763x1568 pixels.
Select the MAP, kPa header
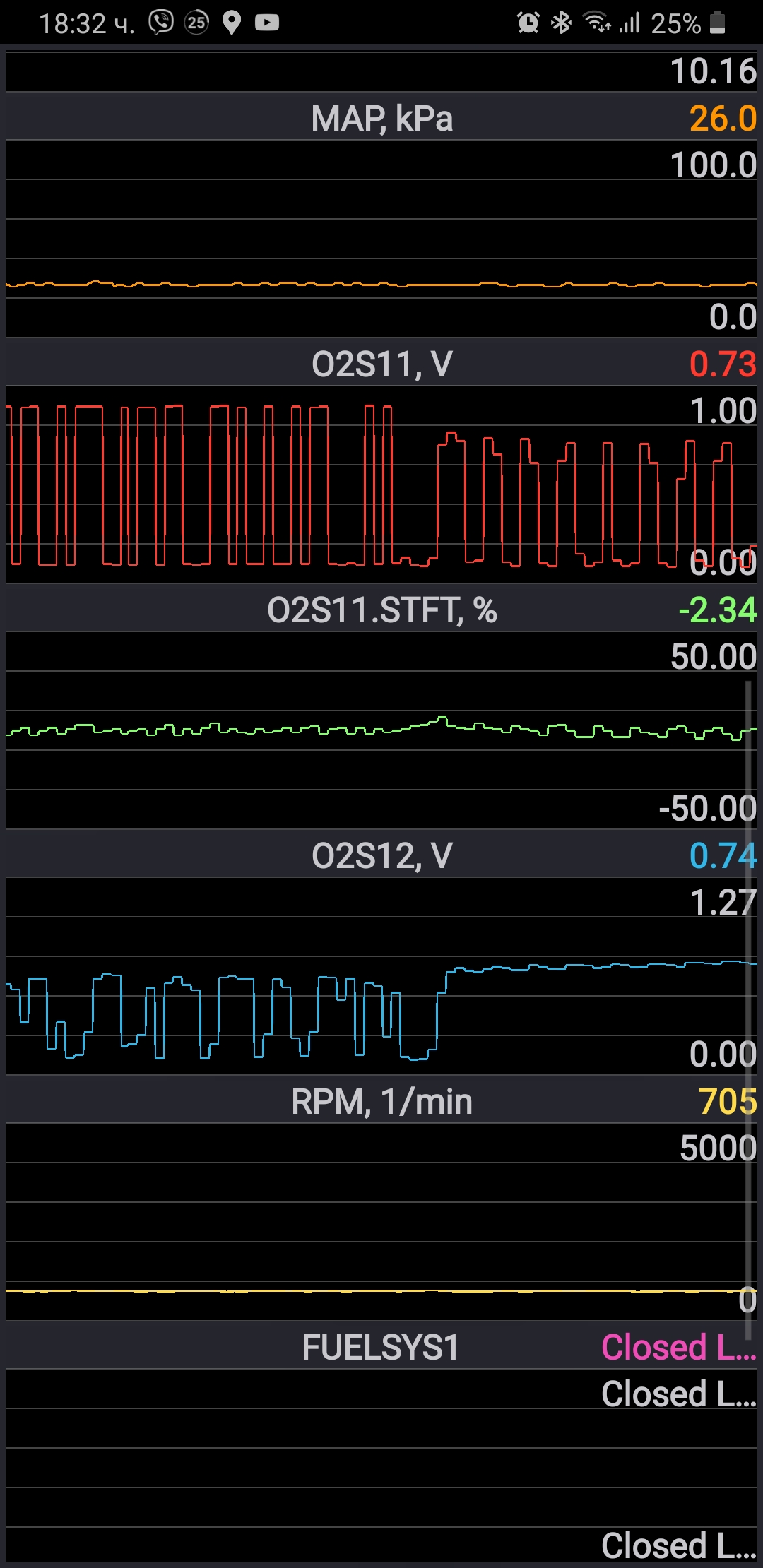coord(381,119)
